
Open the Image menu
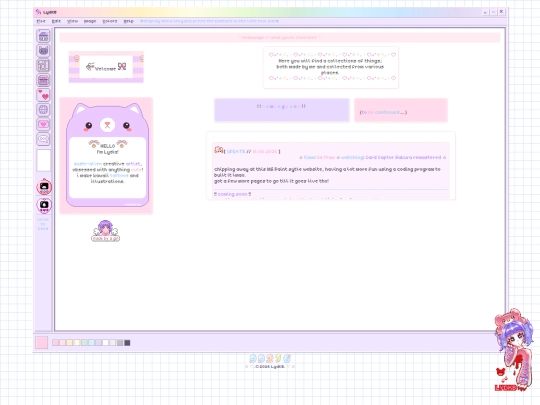tap(90, 21)
